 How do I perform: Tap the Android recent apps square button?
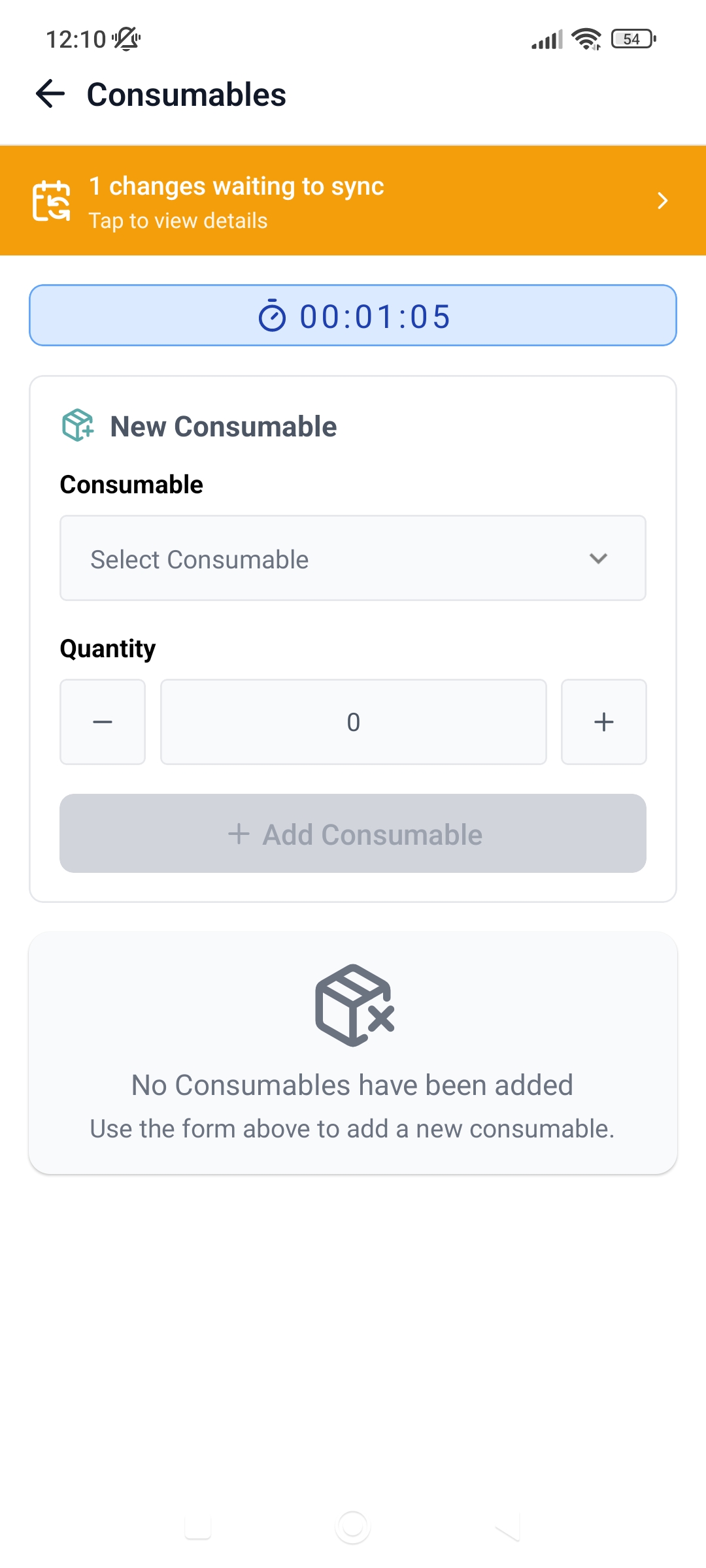click(197, 1527)
